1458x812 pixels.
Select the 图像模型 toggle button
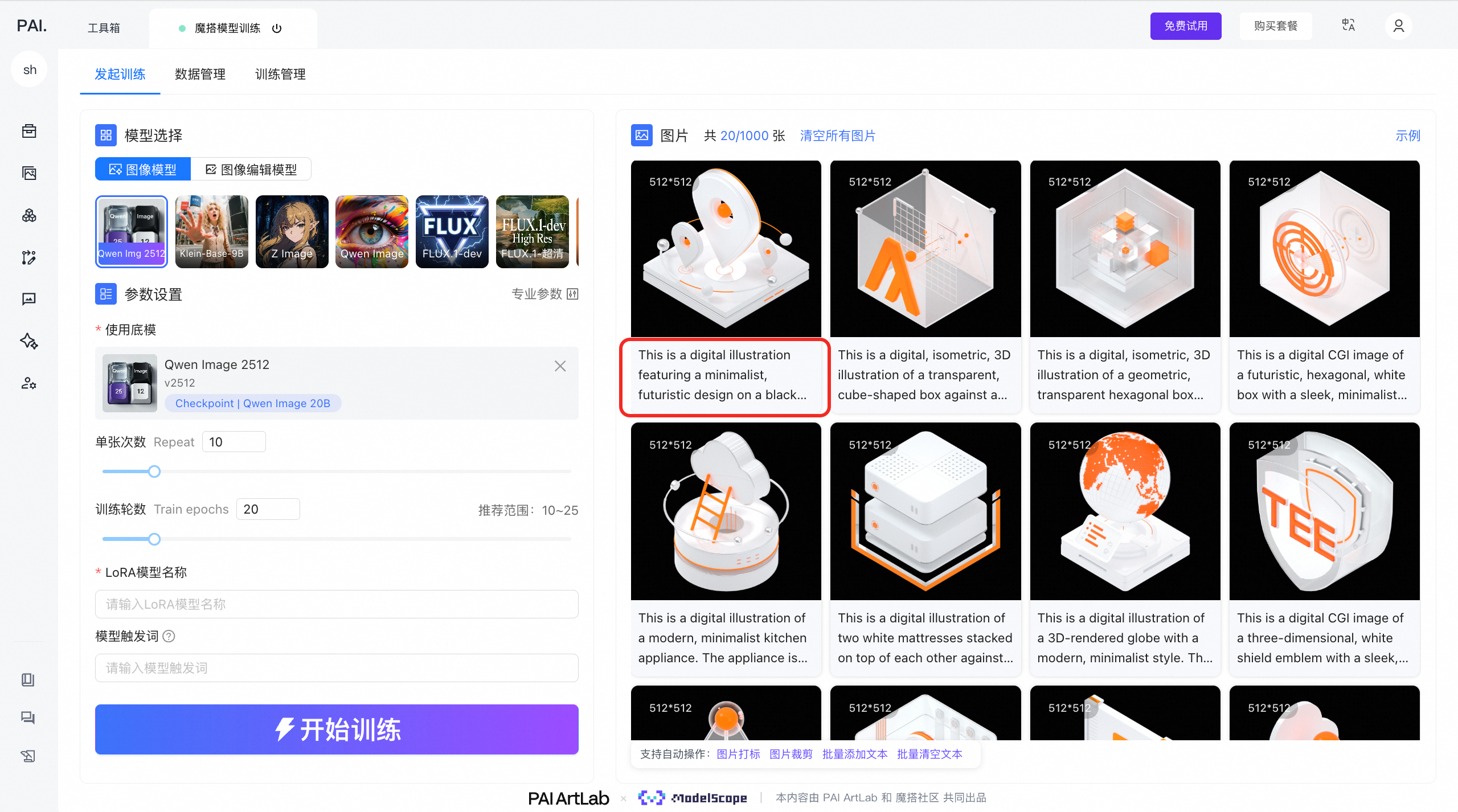143,169
